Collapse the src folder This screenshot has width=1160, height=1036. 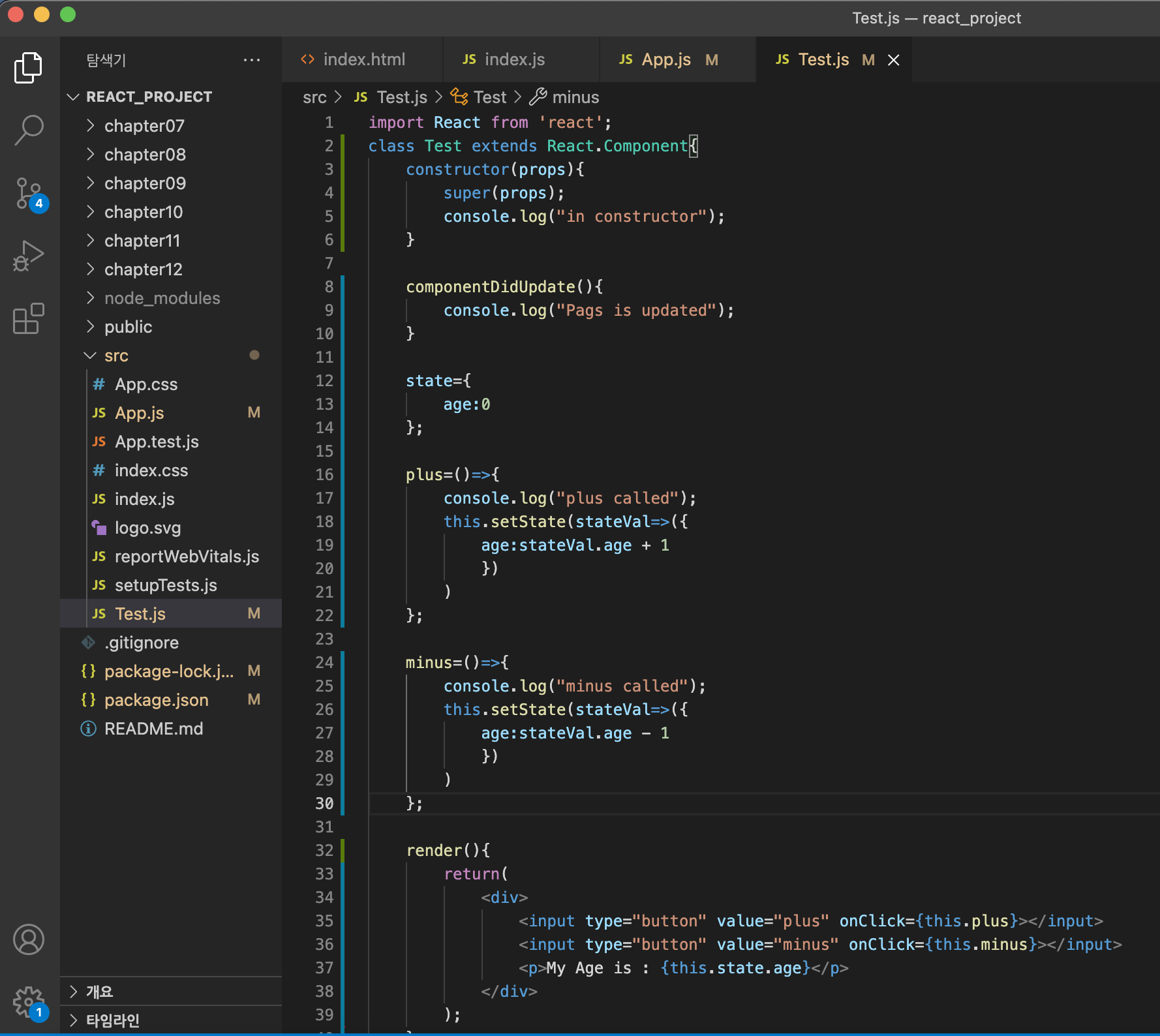[x=91, y=355]
